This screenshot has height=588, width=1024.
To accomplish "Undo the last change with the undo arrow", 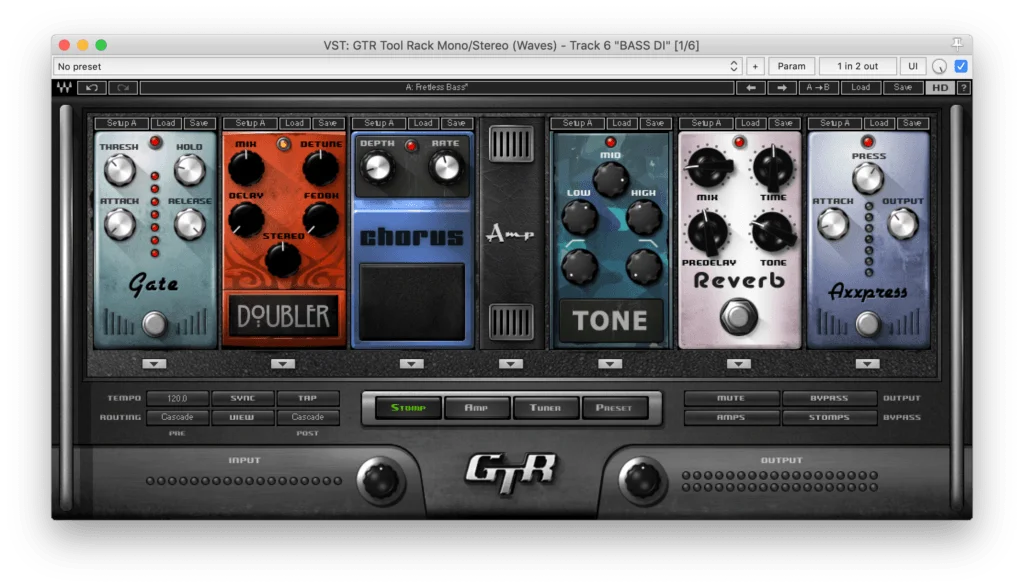I will point(91,88).
